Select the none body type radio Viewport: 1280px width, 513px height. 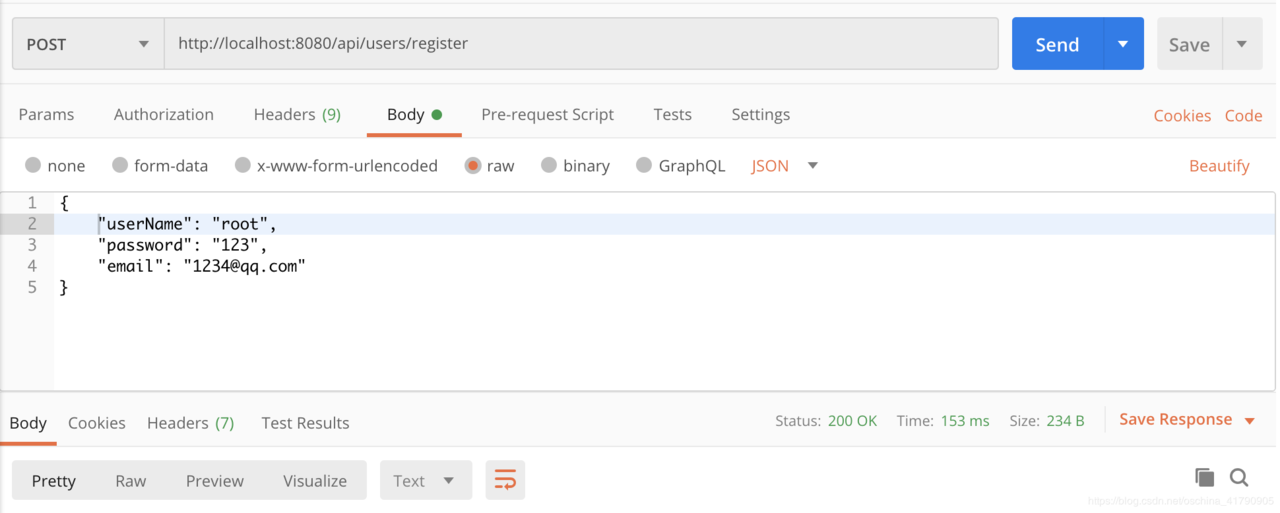[x=33, y=165]
